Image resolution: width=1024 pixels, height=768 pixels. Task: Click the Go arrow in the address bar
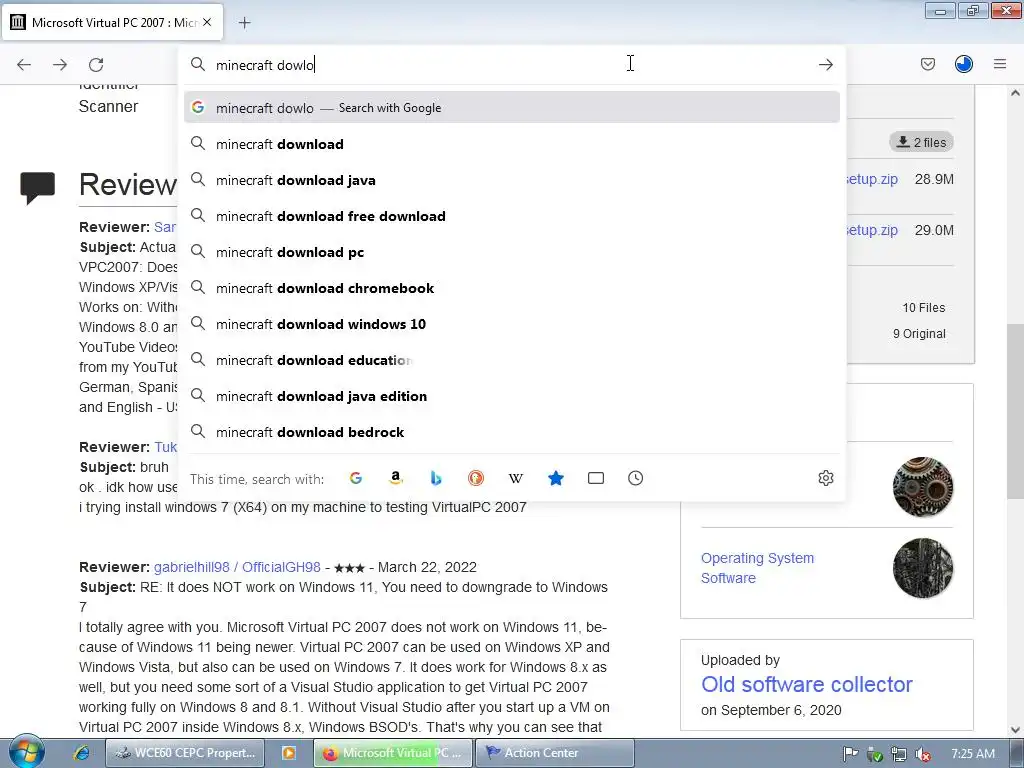pyautogui.click(x=825, y=65)
